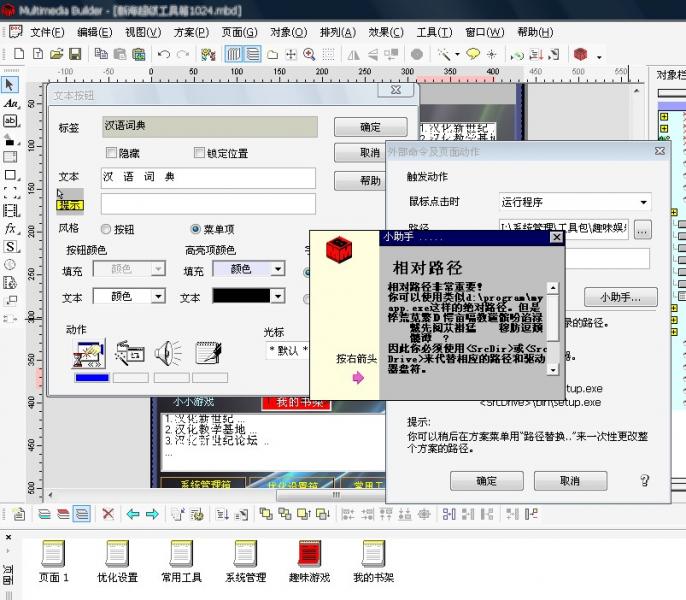Click the cyan right arrow for the next page
686x600 pixels.
pos(152,514)
